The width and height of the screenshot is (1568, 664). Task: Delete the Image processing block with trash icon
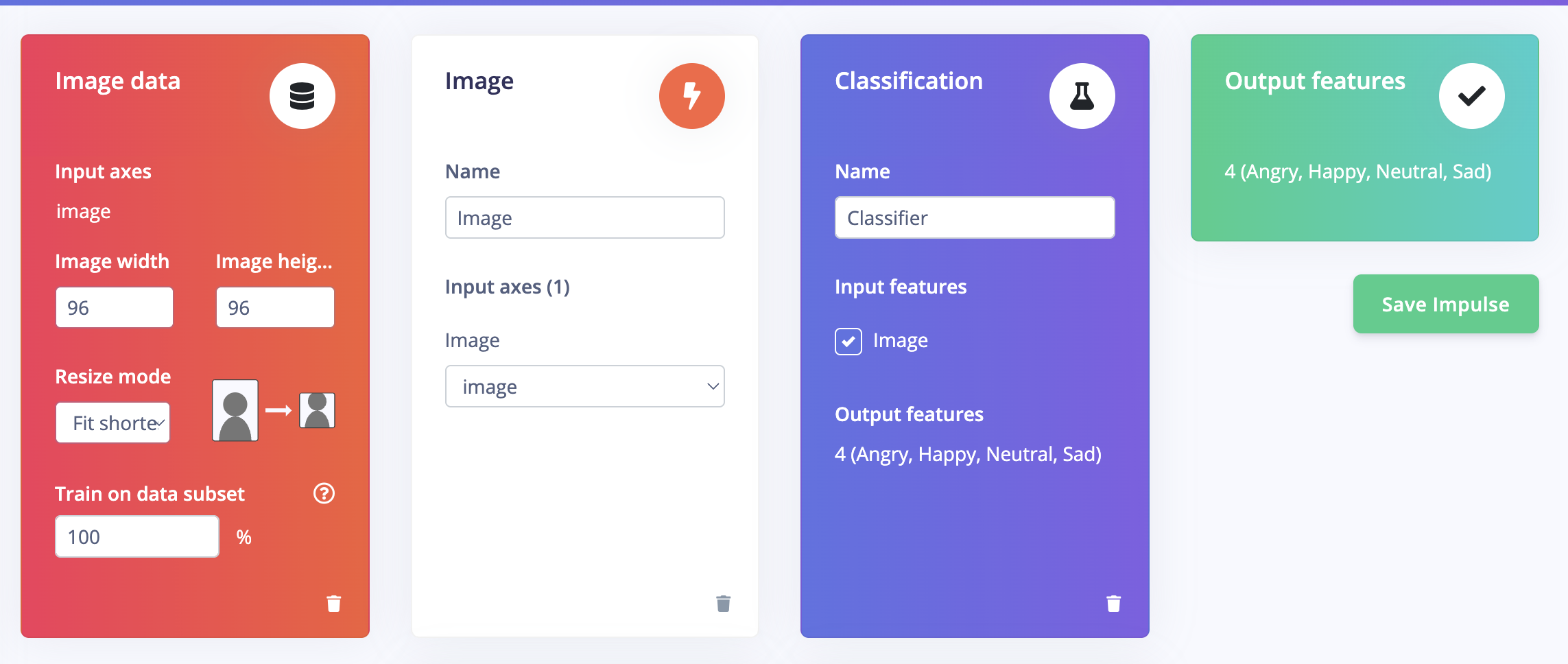pyautogui.click(x=724, y=604)
